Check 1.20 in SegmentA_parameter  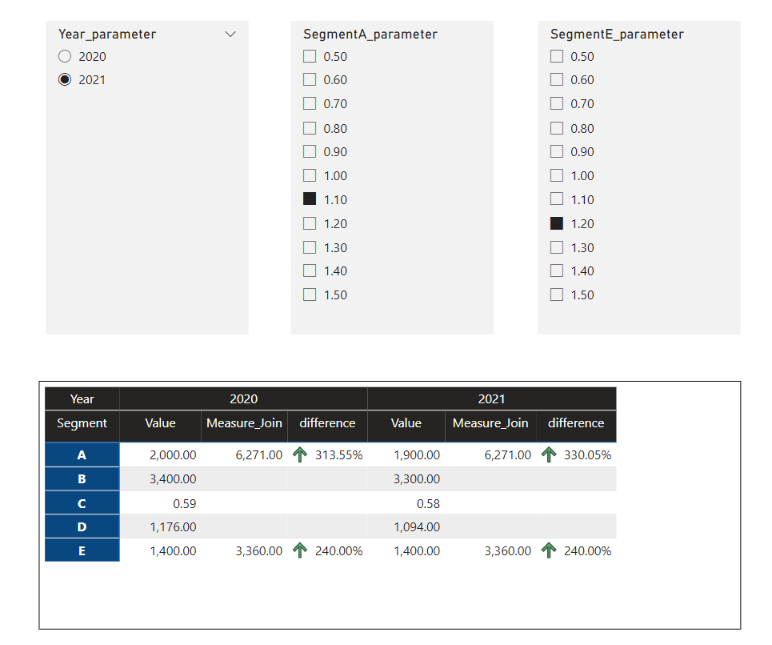310,224
